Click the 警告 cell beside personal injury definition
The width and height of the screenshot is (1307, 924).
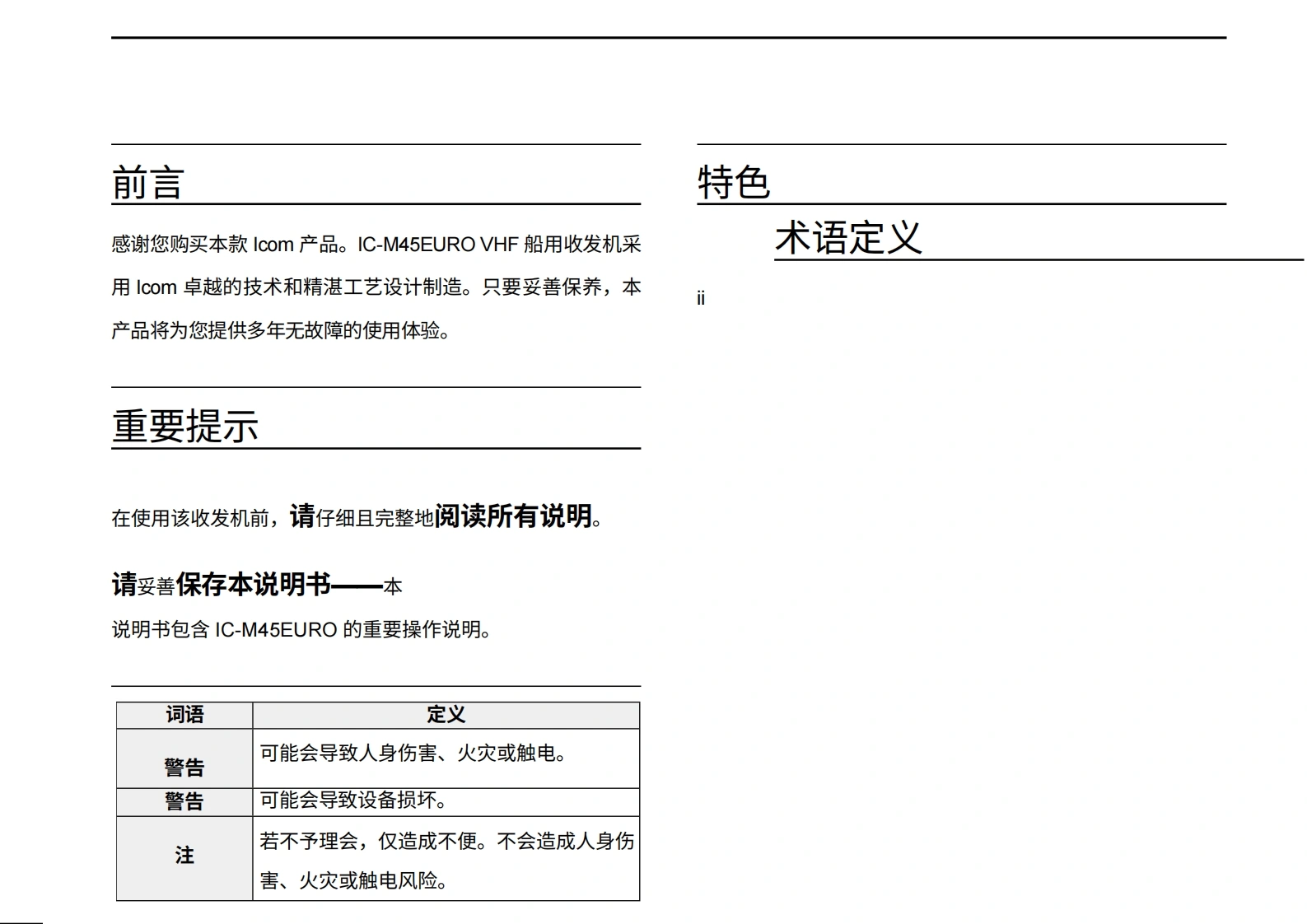pos(184,767)
